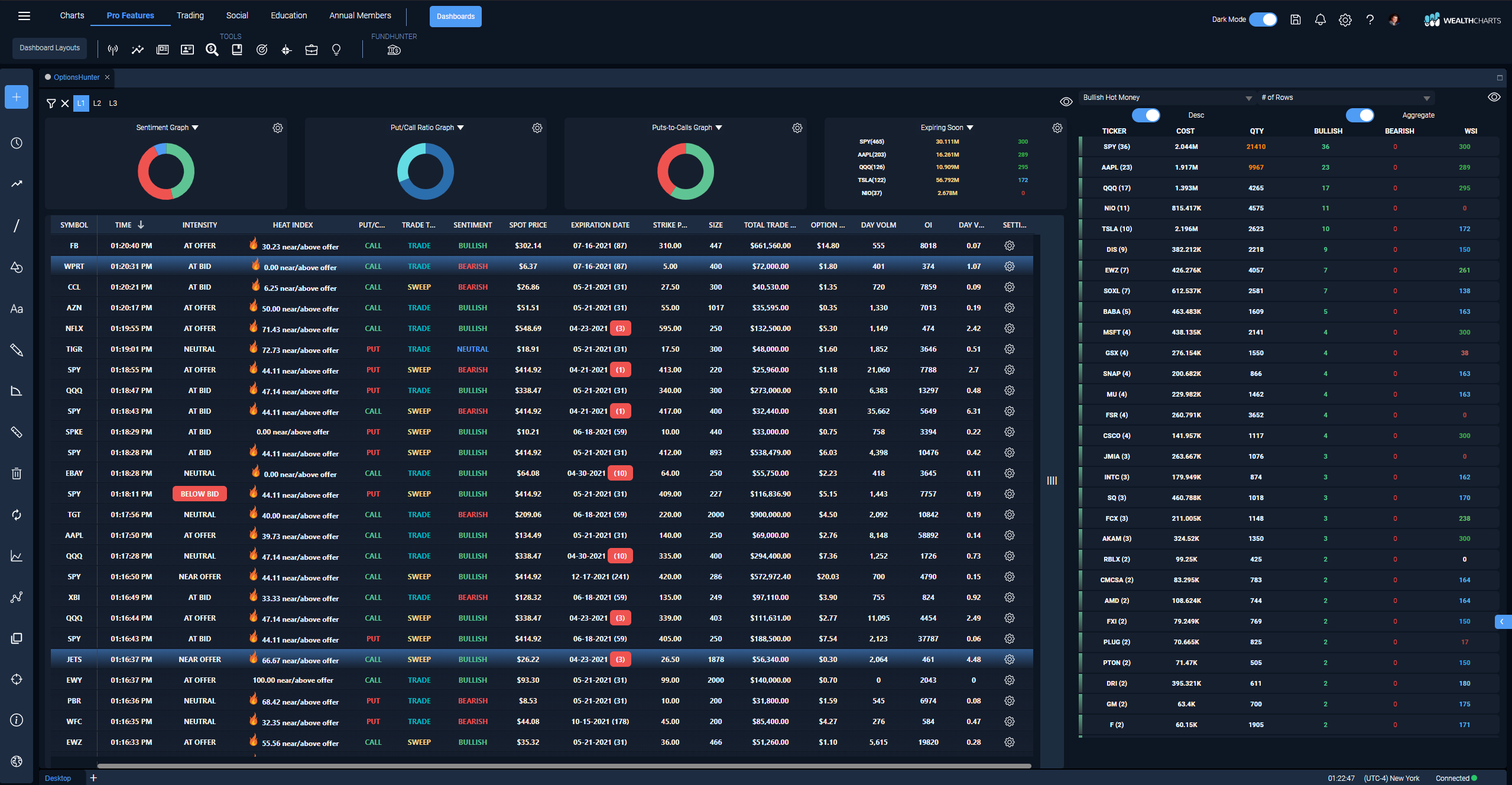Clear filters with the X icon
This screenshot has height=785, width=1512.
pyautogui.click(x=65, y=103)
